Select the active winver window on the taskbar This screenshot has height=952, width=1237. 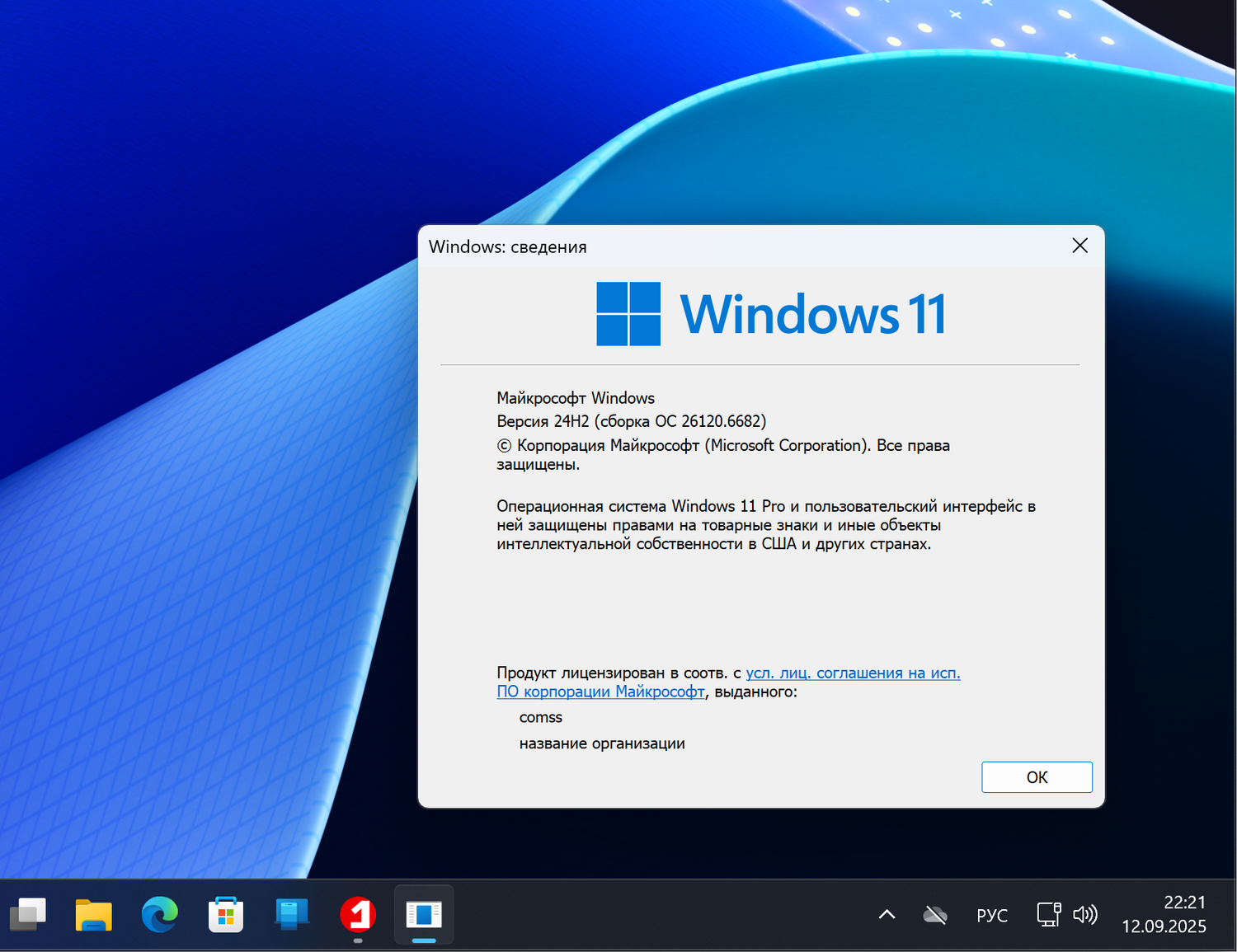coord(423,915)
